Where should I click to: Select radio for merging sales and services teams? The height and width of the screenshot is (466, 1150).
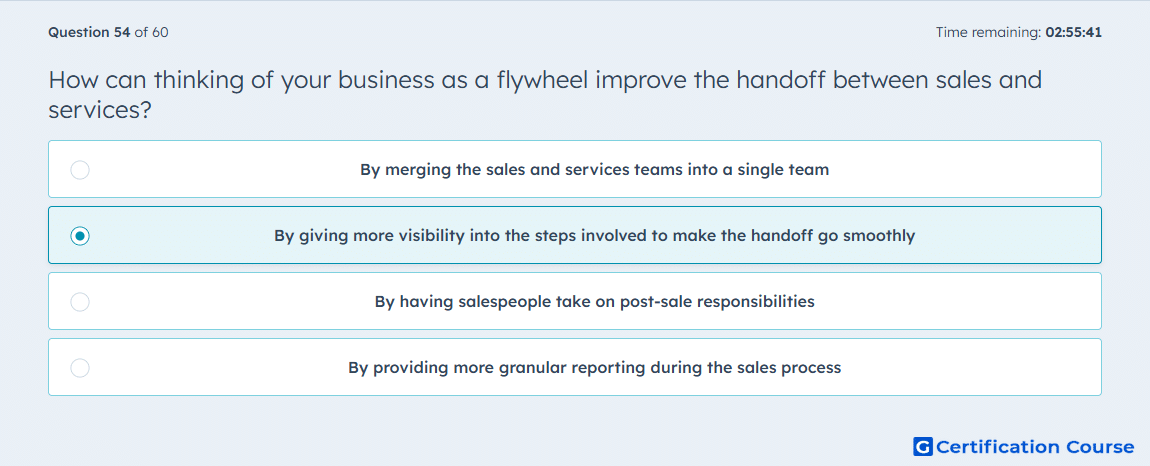(x=80, y=170)
